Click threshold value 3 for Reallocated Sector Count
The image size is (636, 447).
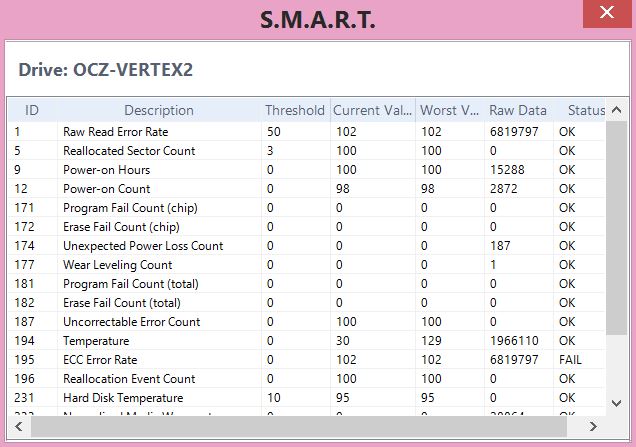pos(270,151)
